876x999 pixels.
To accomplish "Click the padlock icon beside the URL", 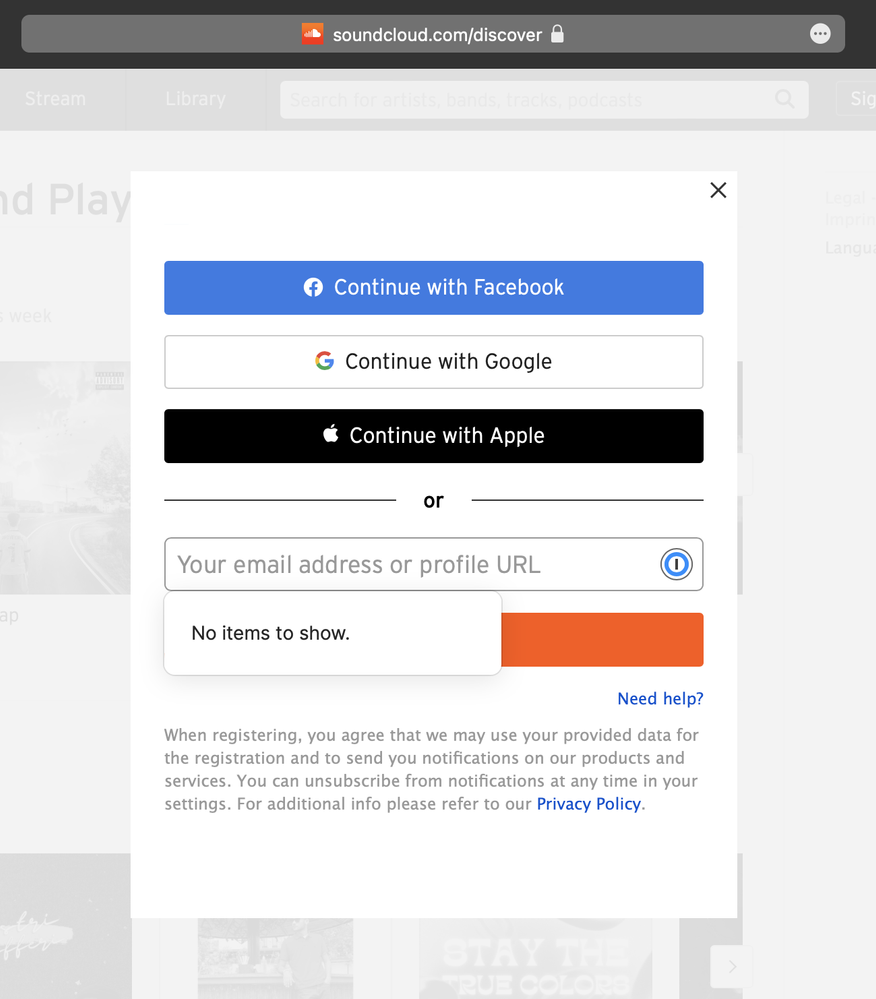I will (x=558, y=34).
